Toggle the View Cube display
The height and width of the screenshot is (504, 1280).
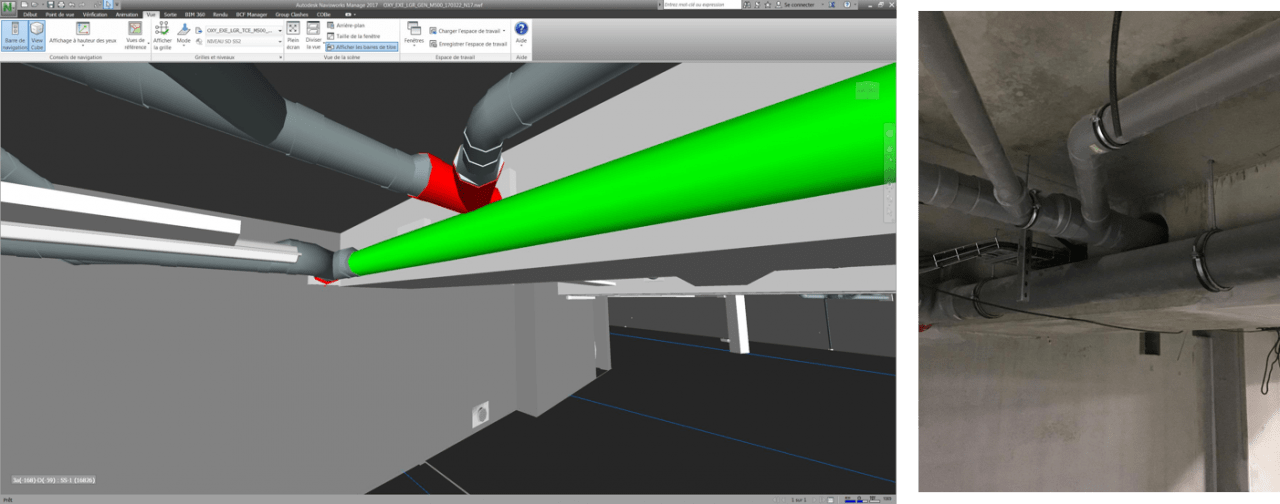pos(37,36)
